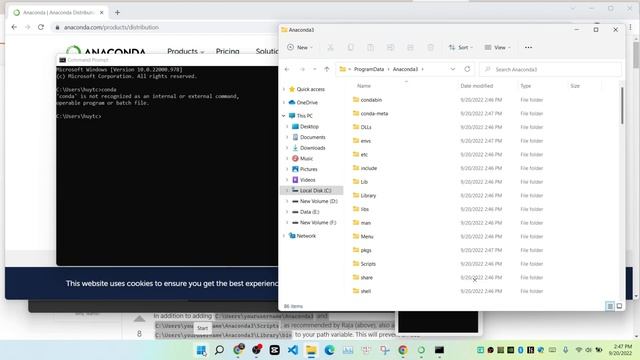Reload the Chrome page
The width and height of the screenshot is (640, 360).
pyautogui.click(x=41, y=27)
